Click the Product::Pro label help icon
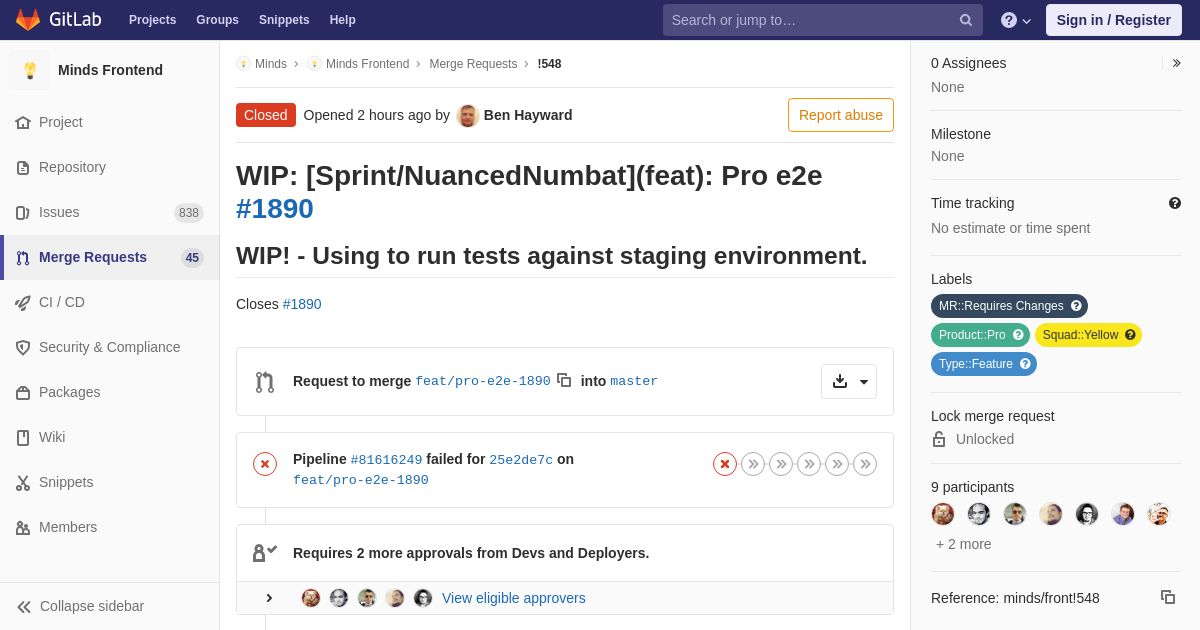Screen dimensions: 1200x630 (1018, 335)
